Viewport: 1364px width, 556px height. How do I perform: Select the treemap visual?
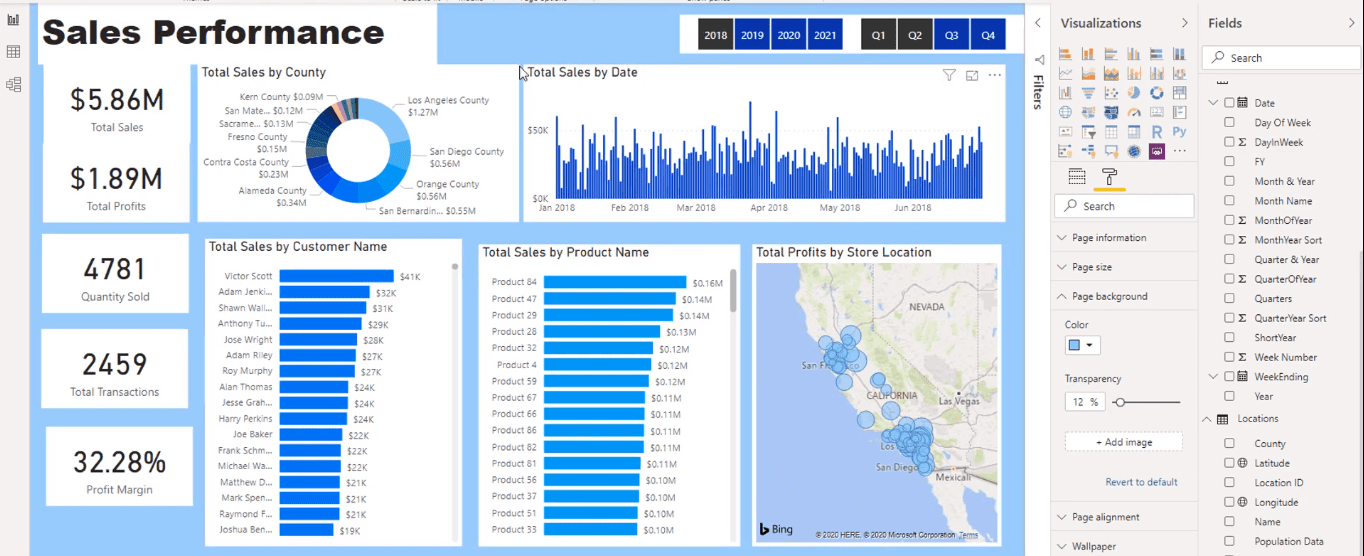(x=1180, y=92)
